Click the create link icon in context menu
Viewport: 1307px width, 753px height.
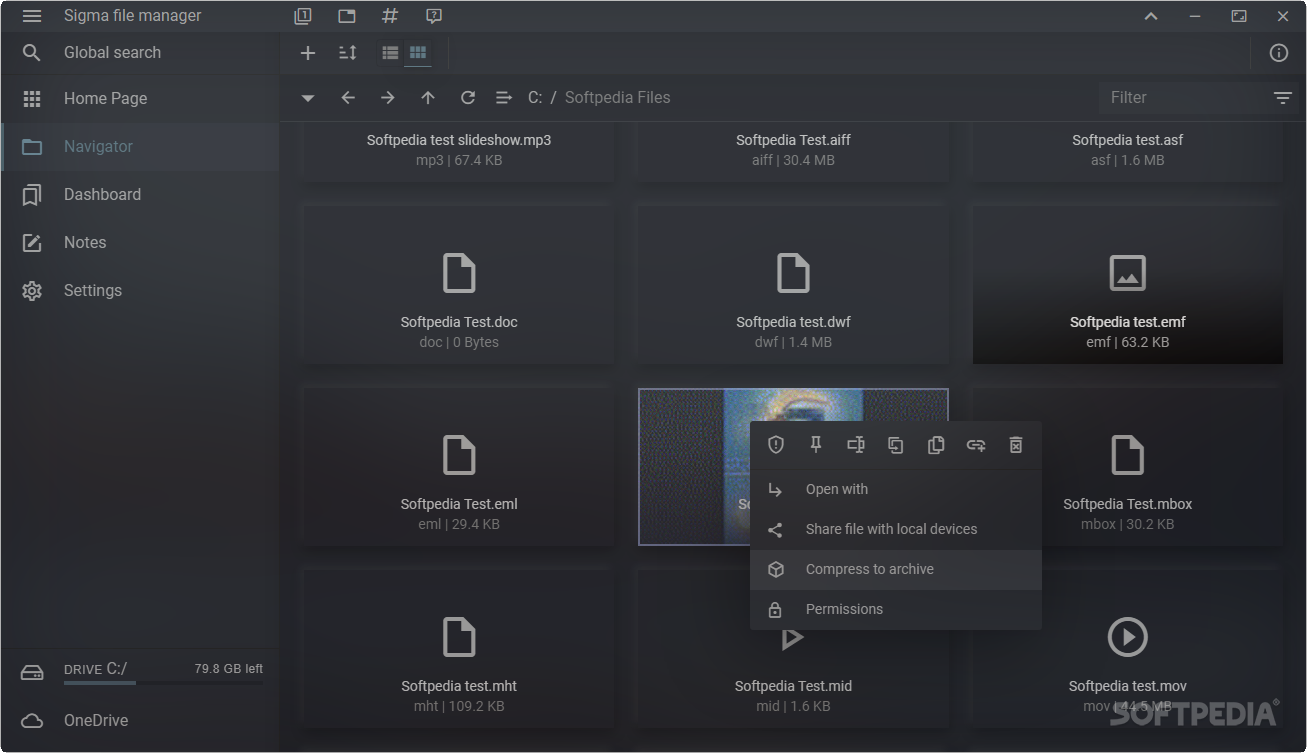(976, 445)
